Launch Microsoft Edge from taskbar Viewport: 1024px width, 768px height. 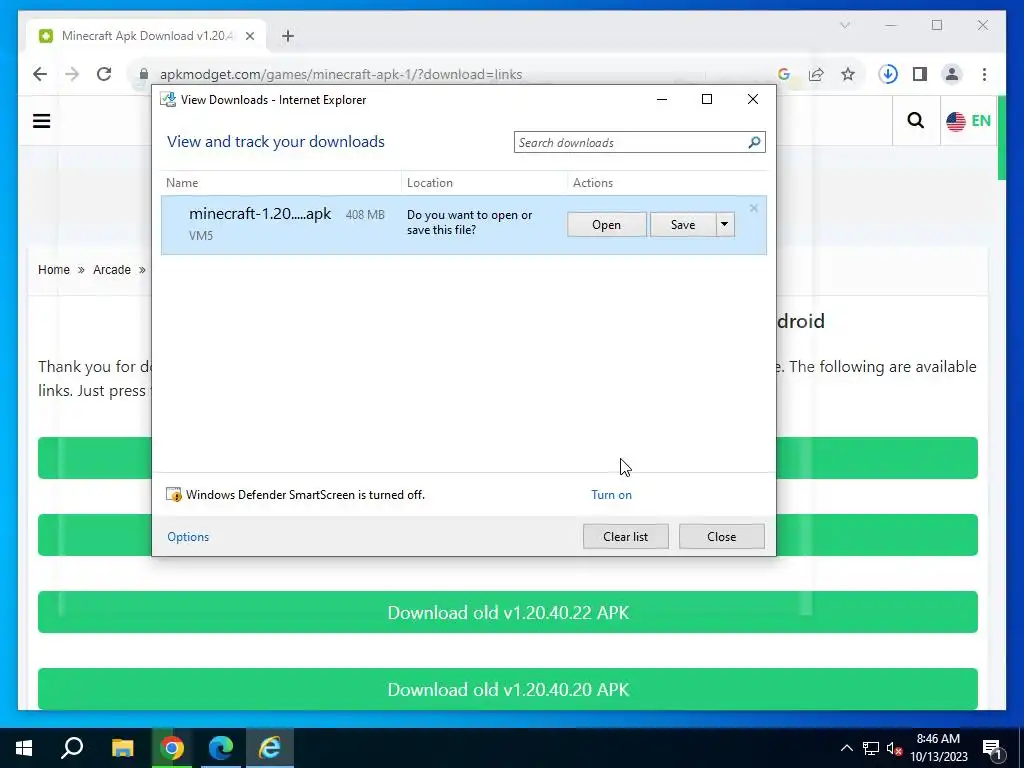221,748
